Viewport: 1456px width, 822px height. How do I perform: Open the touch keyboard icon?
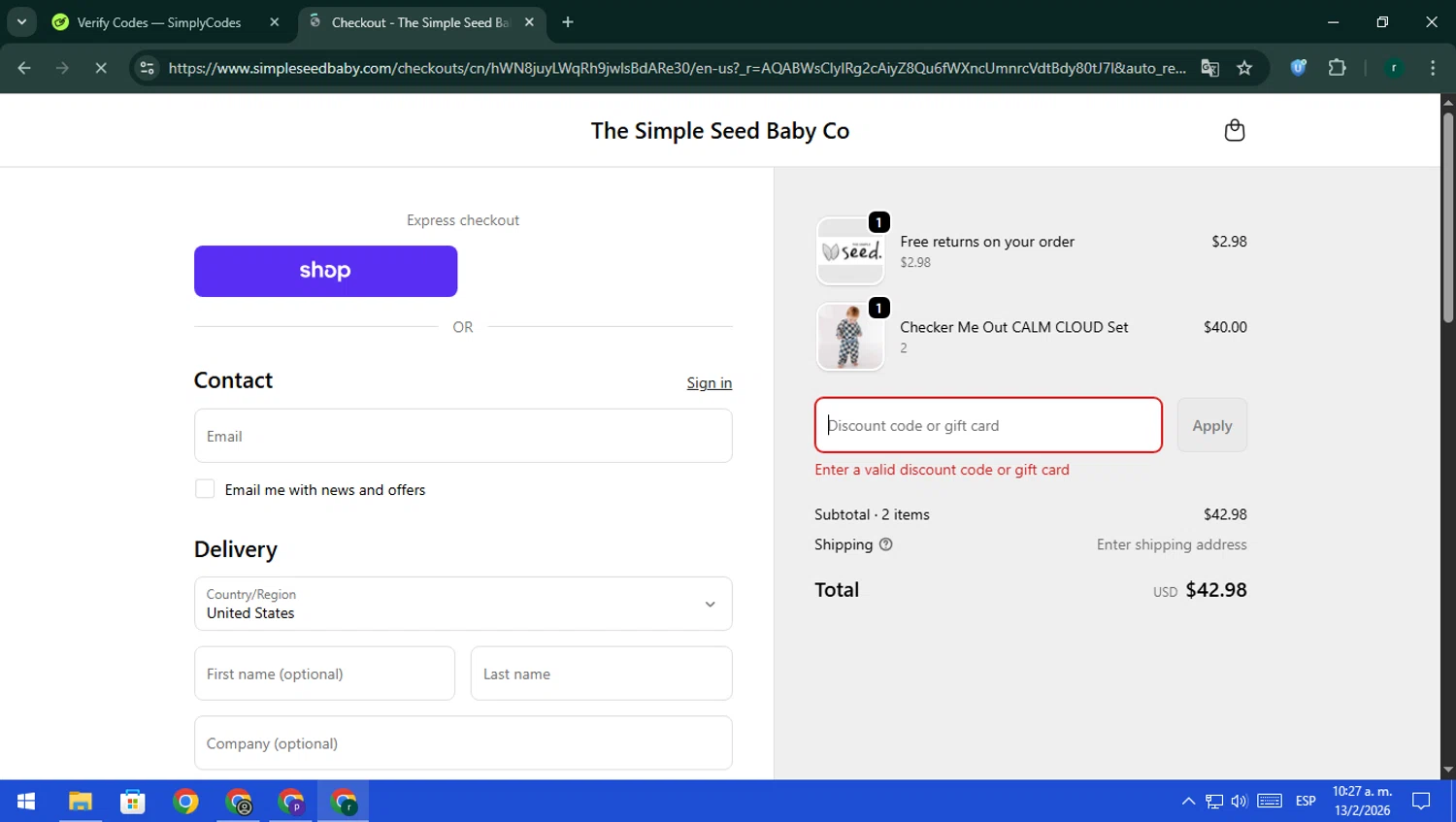(1270, 801)
